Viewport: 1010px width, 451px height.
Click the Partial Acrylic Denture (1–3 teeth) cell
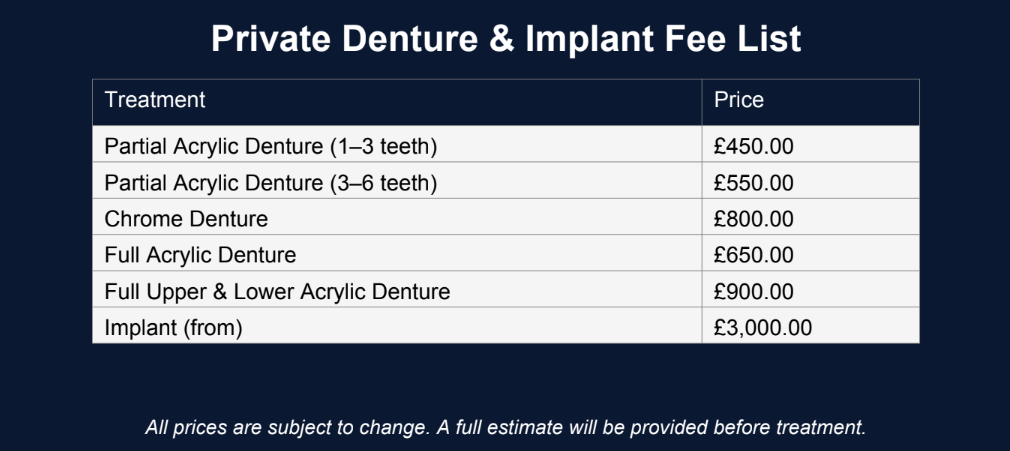pyautogui.click(x=271, y=146)
